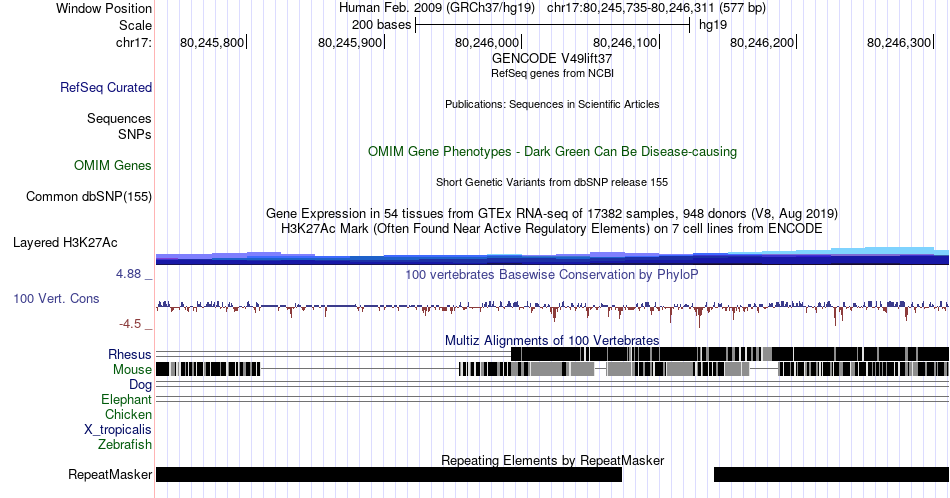
Task: Click the hg19 label beside scale bar
Action: [x=712, y=25]
